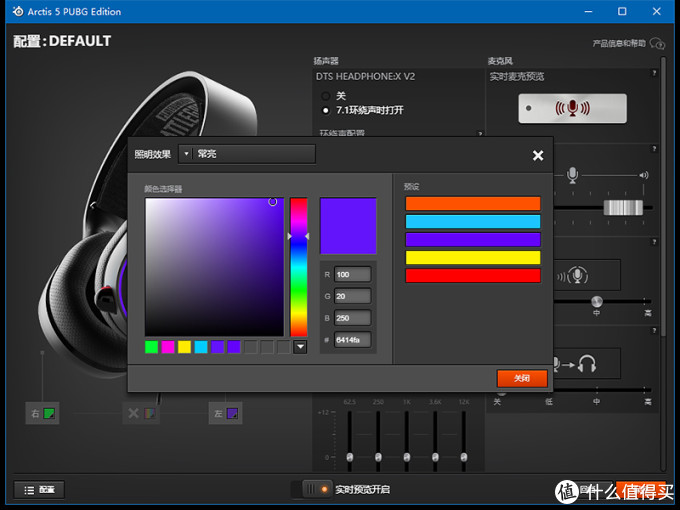Pick the green saved color swatch
The width and height of the screenshot is (680, 510).
click(151, 347)
